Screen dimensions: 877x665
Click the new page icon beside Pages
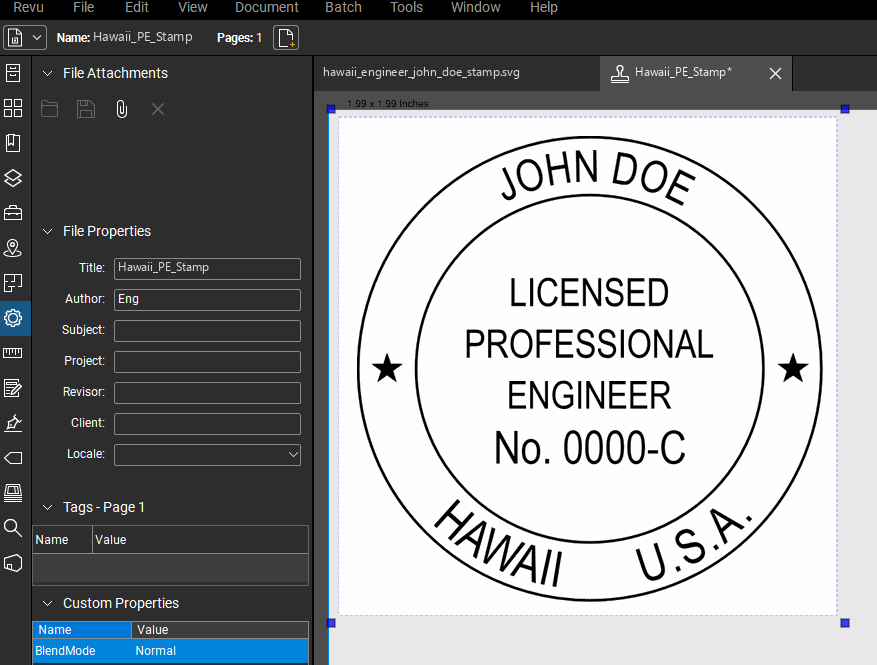pos(286,37)
